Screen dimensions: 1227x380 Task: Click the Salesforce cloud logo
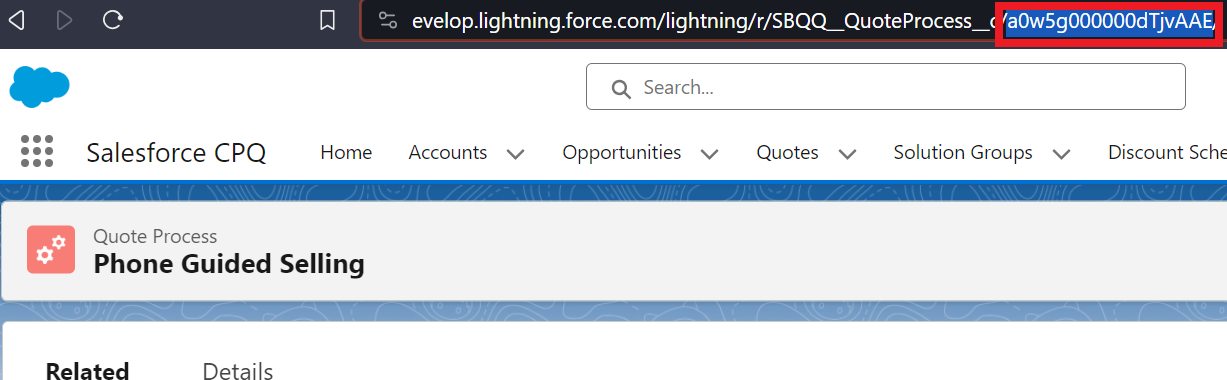[40, 87]
